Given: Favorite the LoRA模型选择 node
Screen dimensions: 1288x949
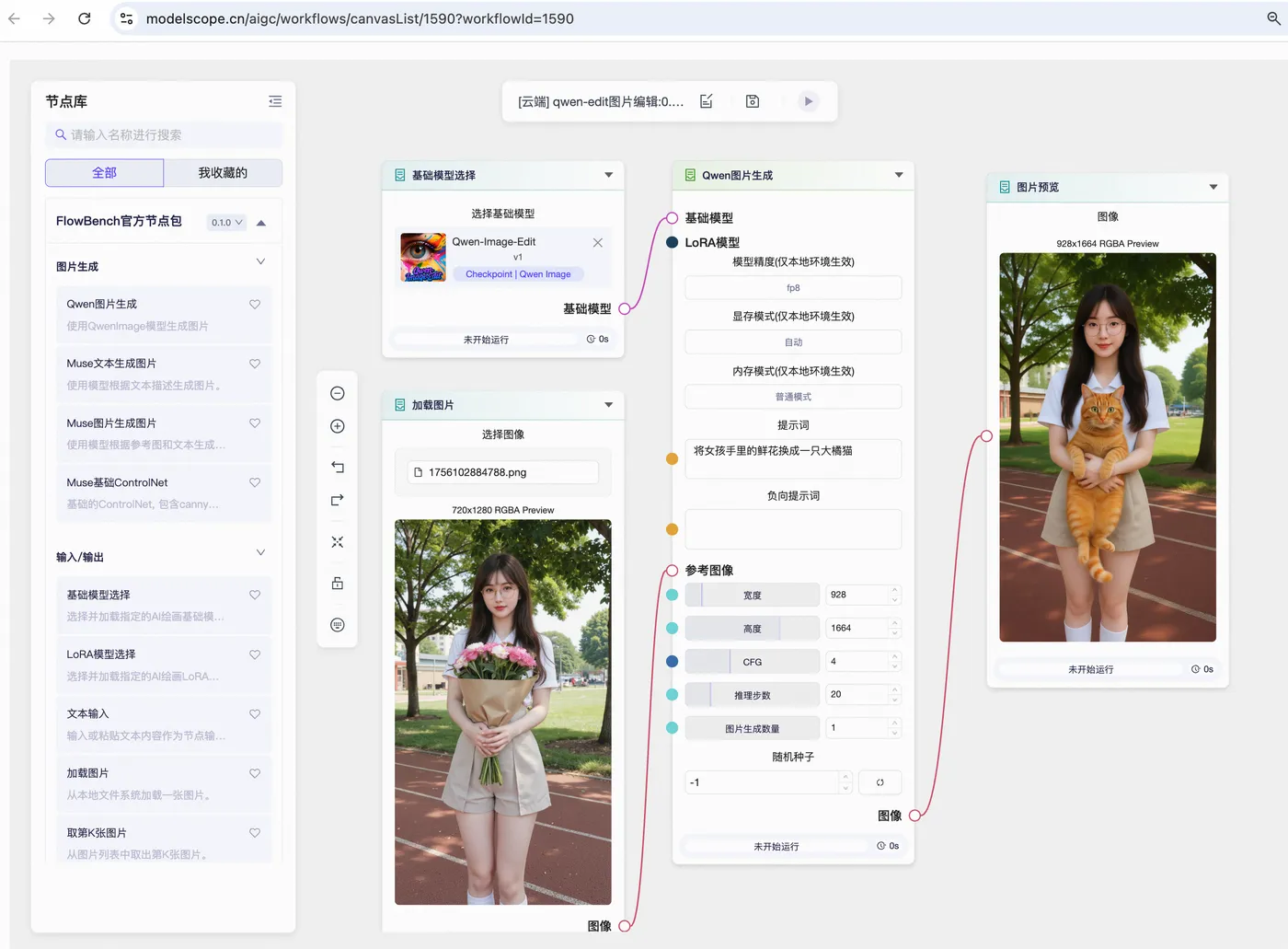Looking at the screenshot, I should (255, 654).
